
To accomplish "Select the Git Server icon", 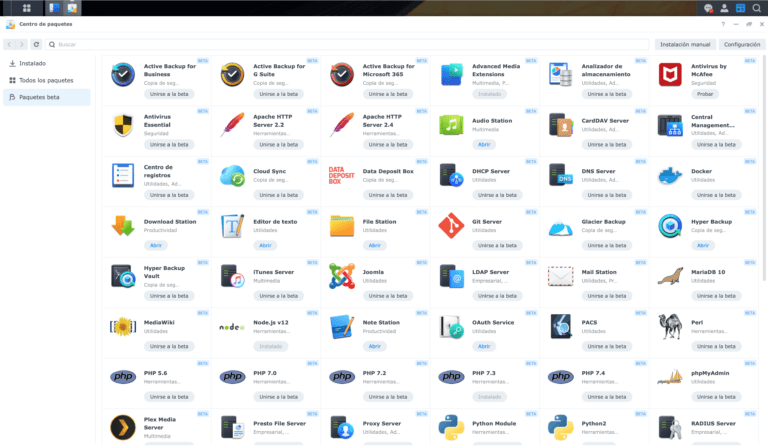I will pos(452,226).
